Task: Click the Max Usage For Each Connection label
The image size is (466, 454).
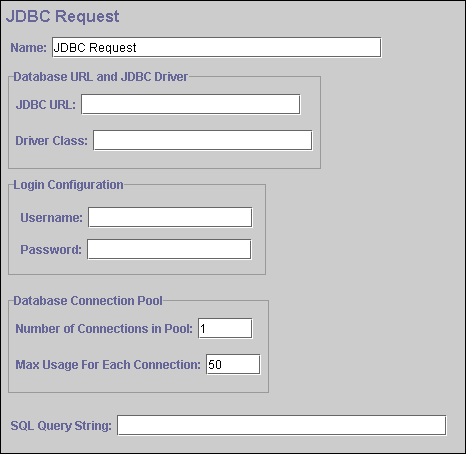Action: [x=108, y=365]
